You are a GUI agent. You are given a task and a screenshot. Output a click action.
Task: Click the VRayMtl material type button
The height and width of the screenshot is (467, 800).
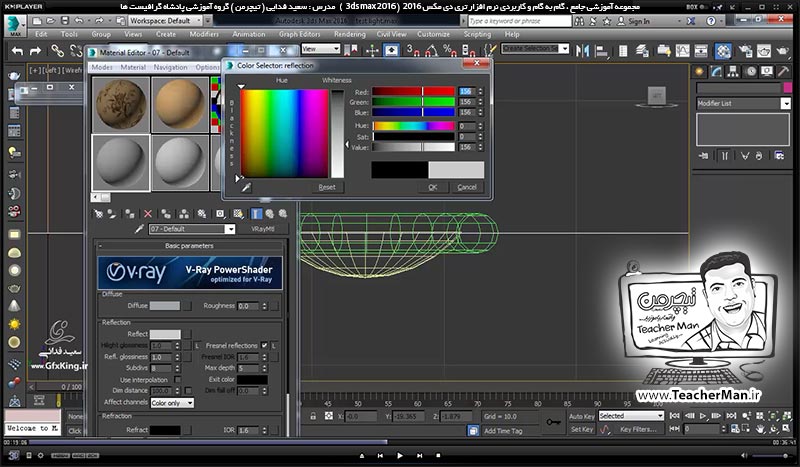tap(263, 229)
